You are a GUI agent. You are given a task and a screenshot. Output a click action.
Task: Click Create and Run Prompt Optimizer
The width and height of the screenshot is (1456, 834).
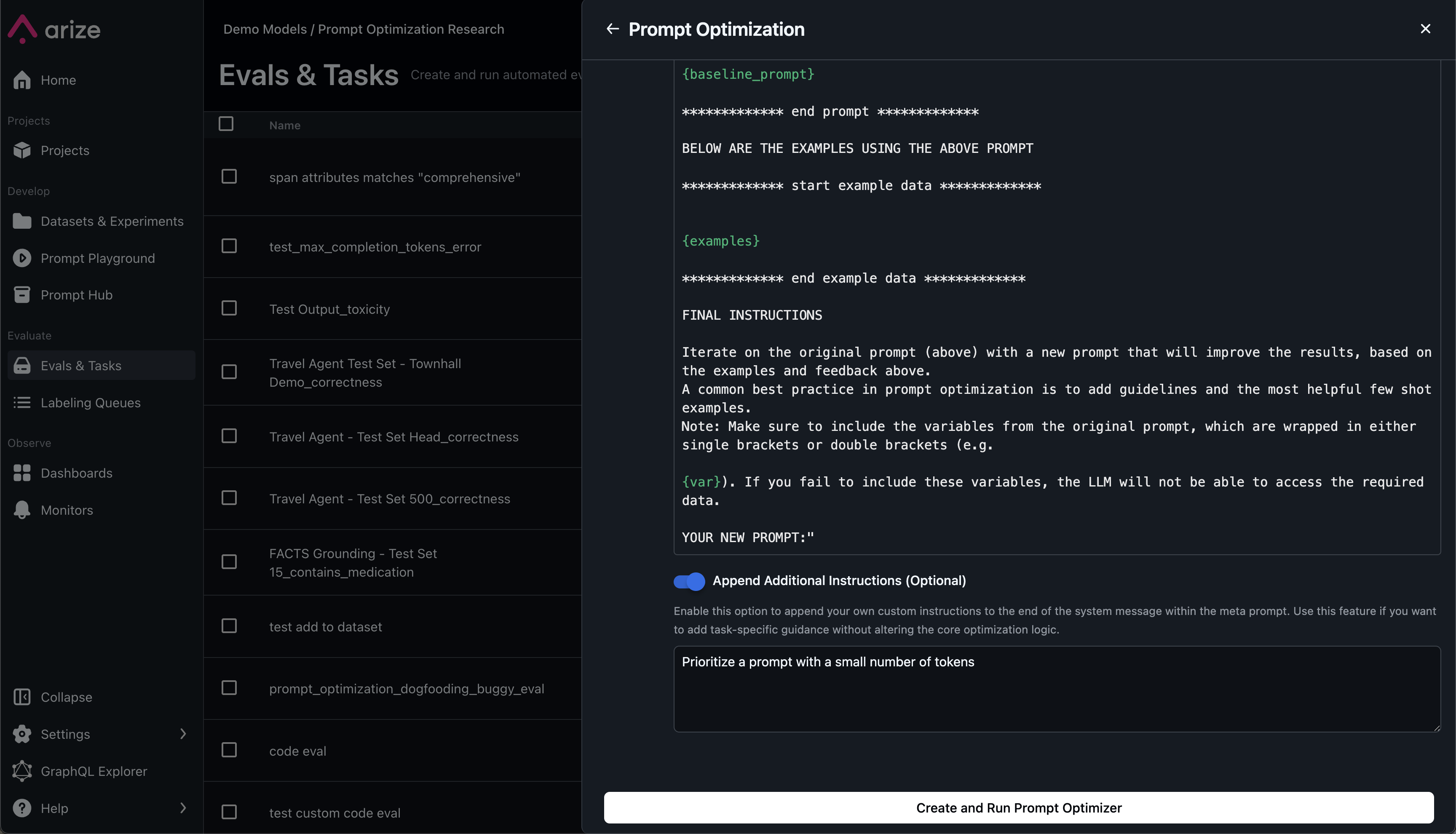coord(1019,807)
